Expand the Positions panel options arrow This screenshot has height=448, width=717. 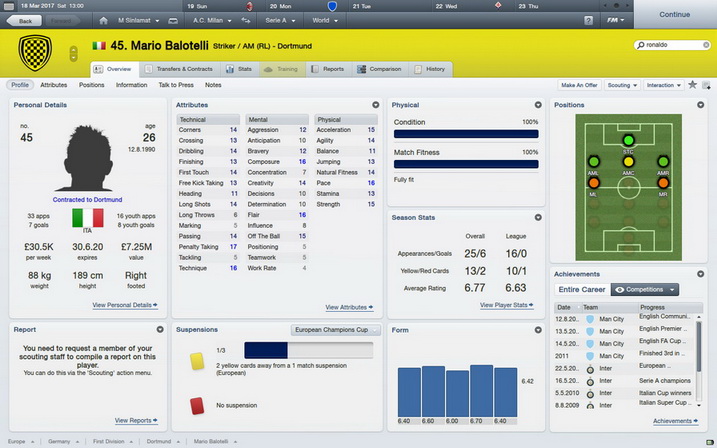[x=701, y=105]
